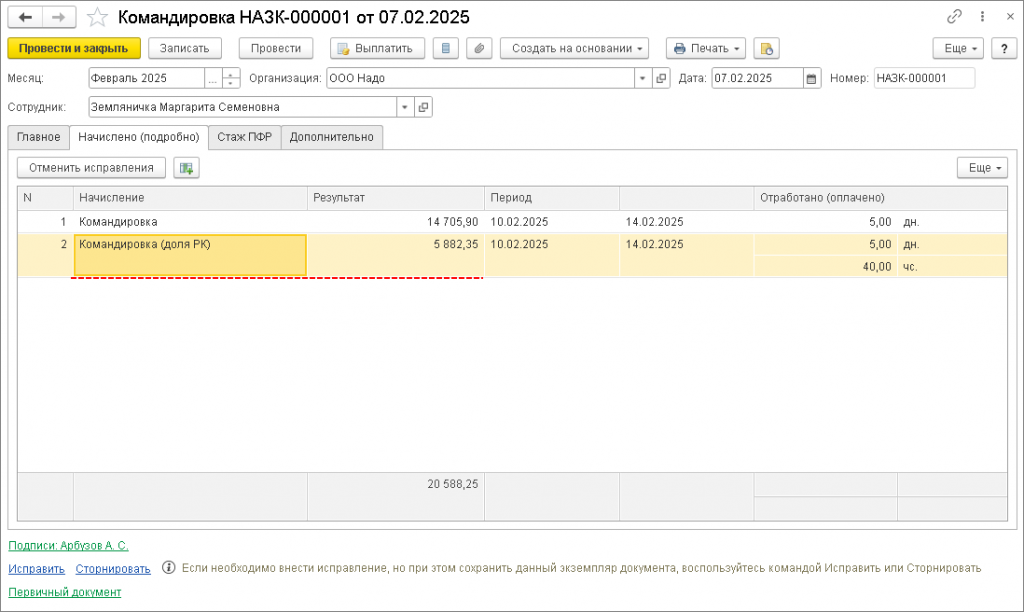
Task: Adjust month with the Месяц stepper
Action: tap(231, 78)
